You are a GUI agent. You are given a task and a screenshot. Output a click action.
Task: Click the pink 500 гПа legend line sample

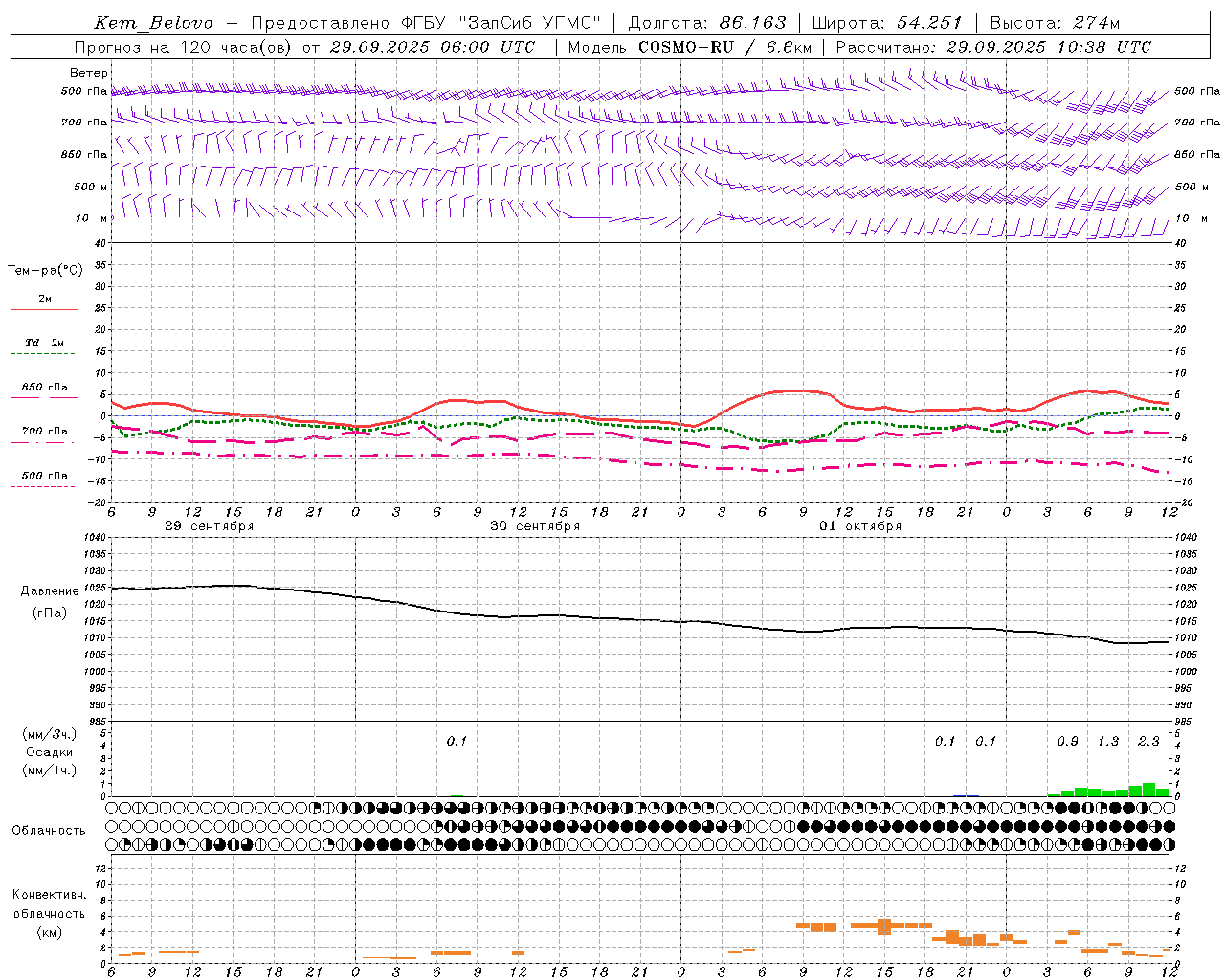(44, 486)
